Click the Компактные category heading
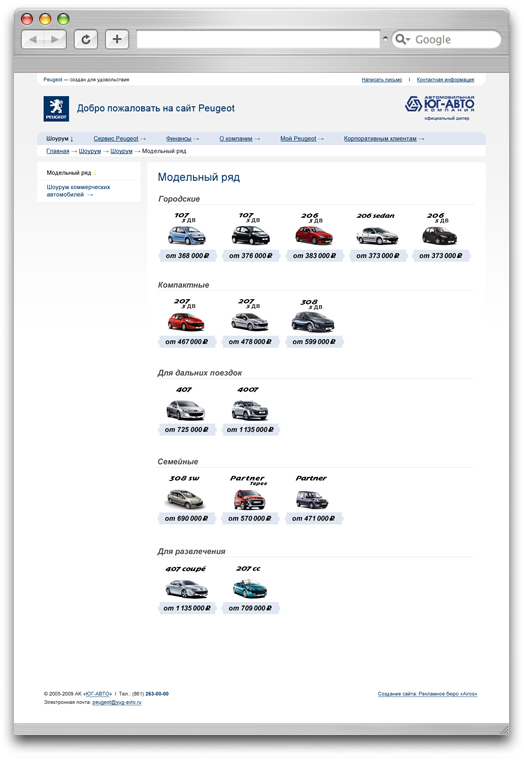Image resolution: width=524 pixels, height=761 pixels. [x=183, y=285]
